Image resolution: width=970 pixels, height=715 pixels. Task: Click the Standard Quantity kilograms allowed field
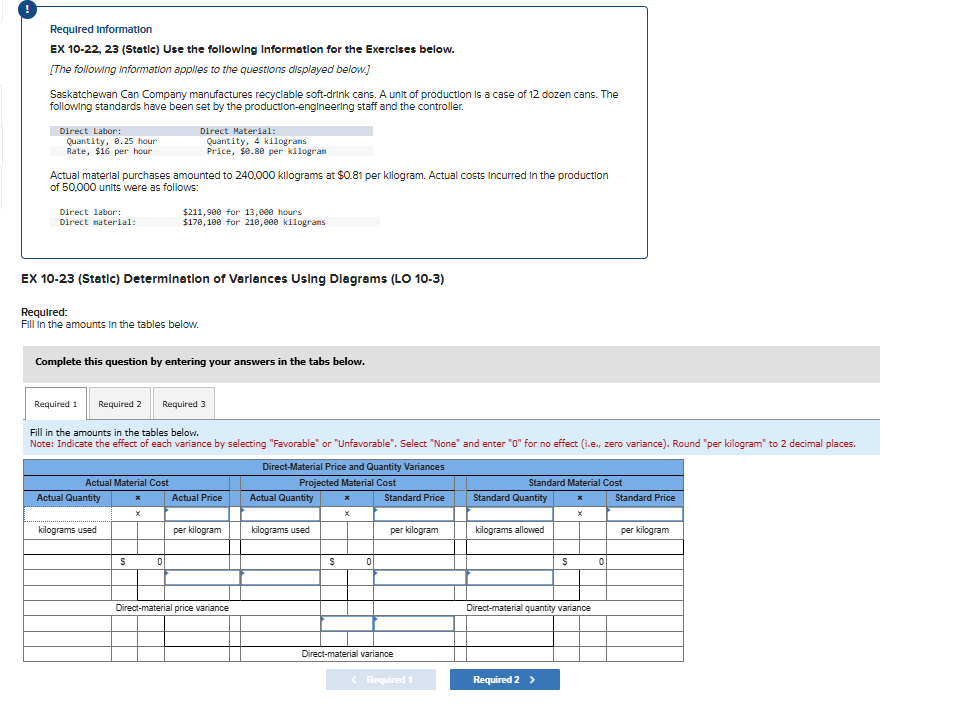point(510,512)
